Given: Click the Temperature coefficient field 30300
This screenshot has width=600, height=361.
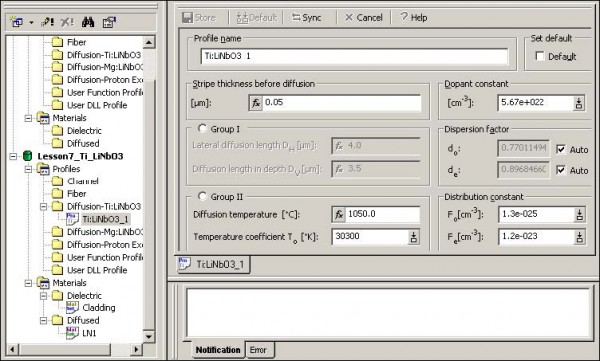Looking at the screenshot, I should (370, 237).
